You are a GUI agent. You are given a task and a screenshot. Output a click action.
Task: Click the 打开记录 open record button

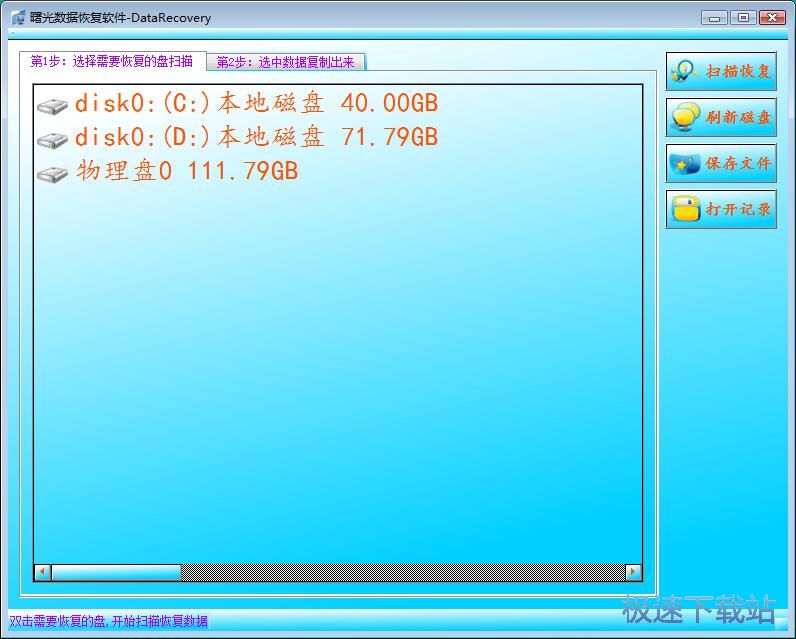click(721, 209)
